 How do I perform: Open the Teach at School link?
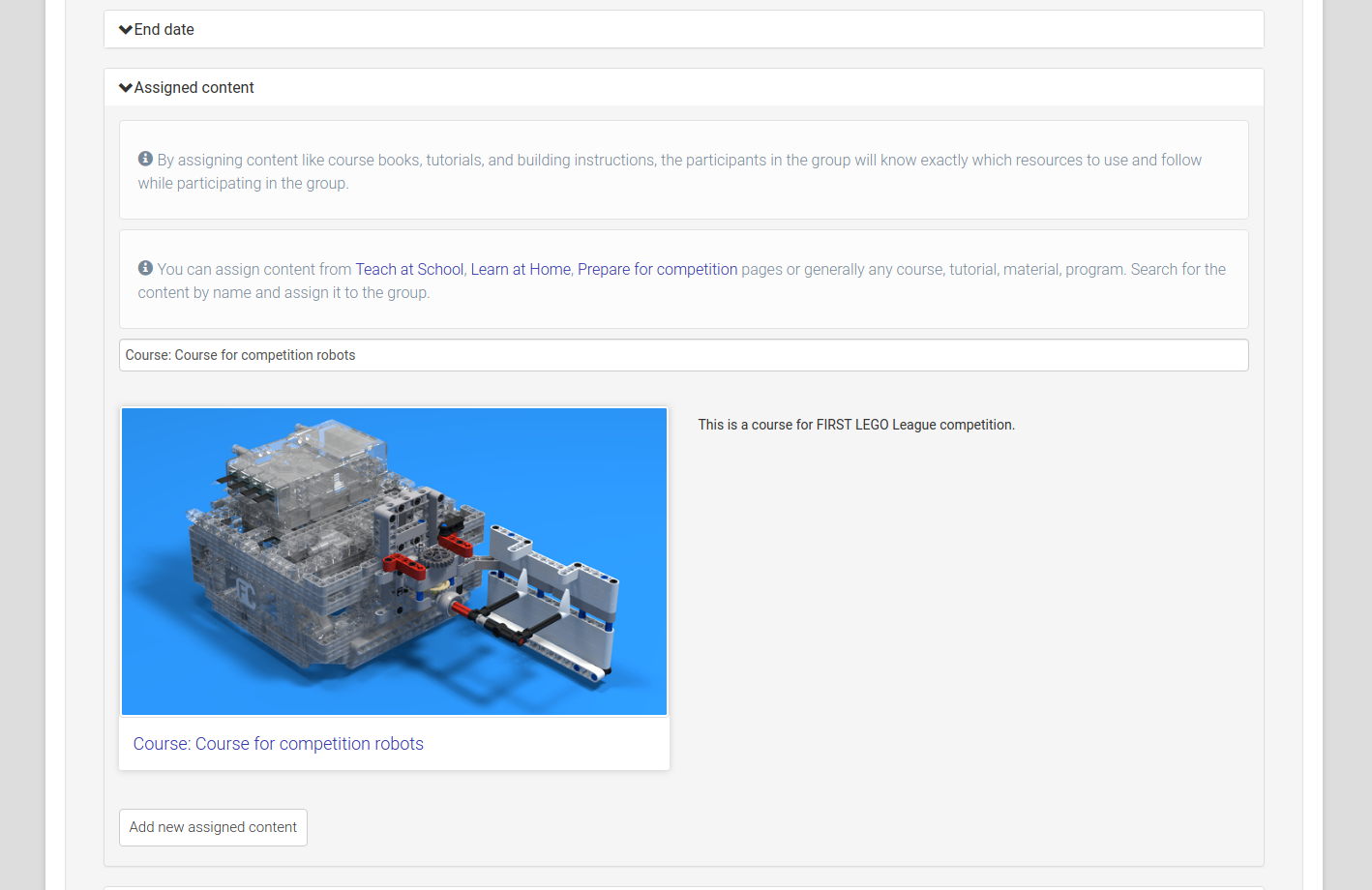[x=409, y=269]
